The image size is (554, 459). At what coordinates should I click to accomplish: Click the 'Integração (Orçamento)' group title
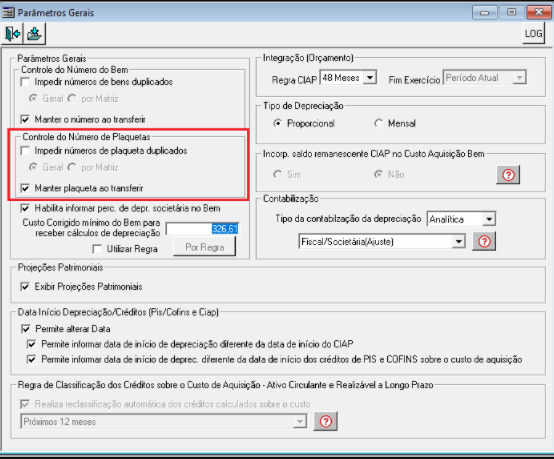pos(308,58)
